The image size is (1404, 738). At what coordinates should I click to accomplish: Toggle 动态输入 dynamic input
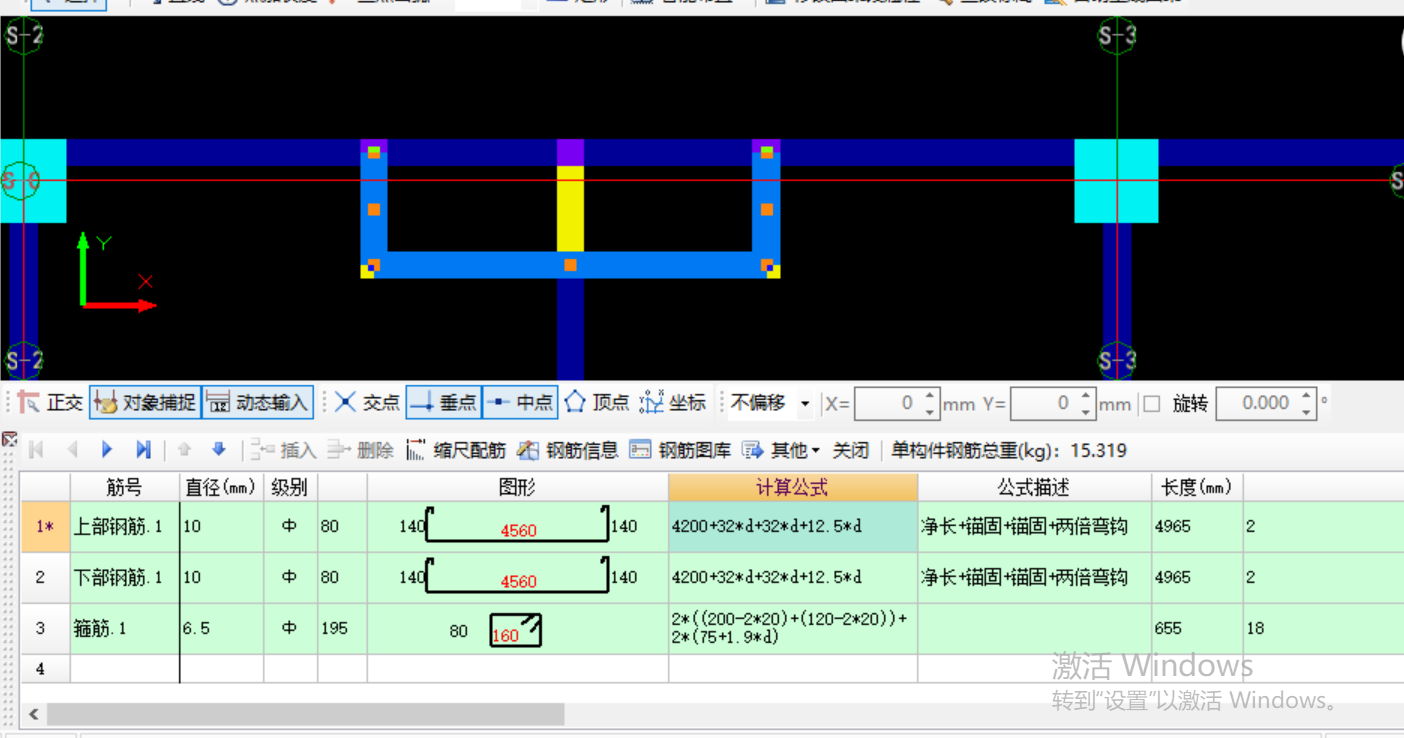click(x=258, y=403)
